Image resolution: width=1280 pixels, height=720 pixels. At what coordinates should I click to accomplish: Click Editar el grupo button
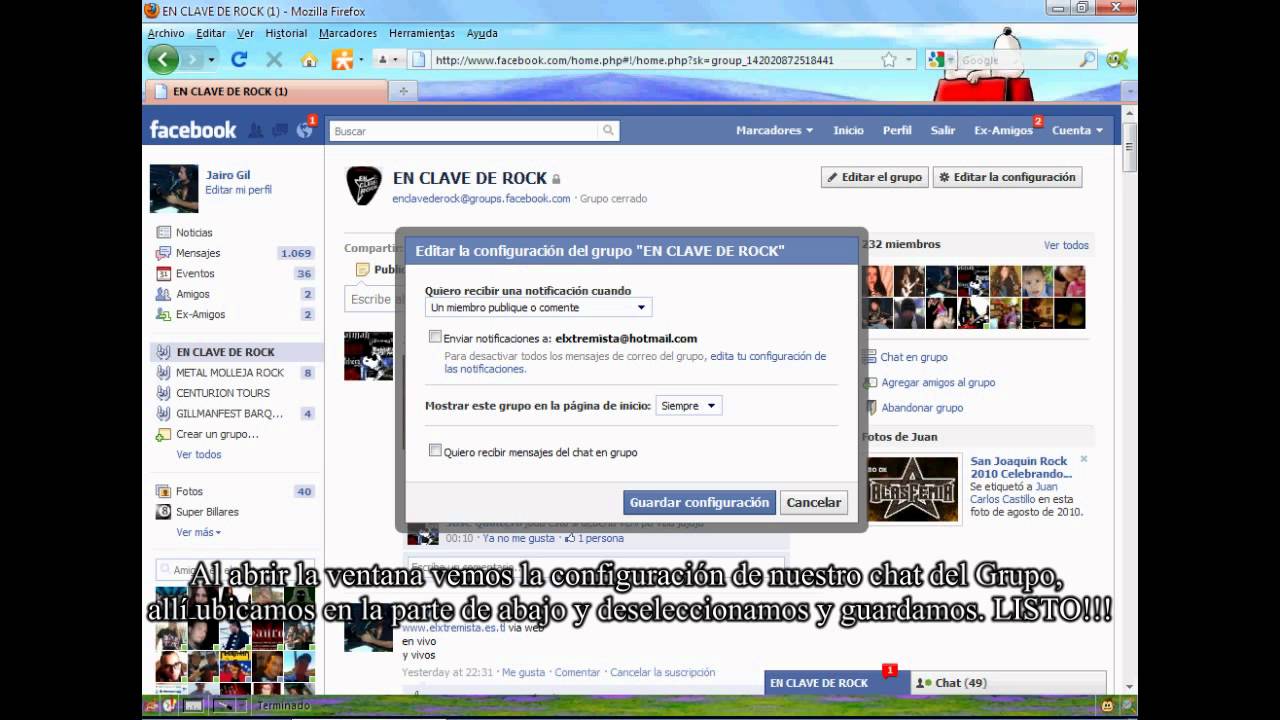pyautogui.click(x=875, y=177)
